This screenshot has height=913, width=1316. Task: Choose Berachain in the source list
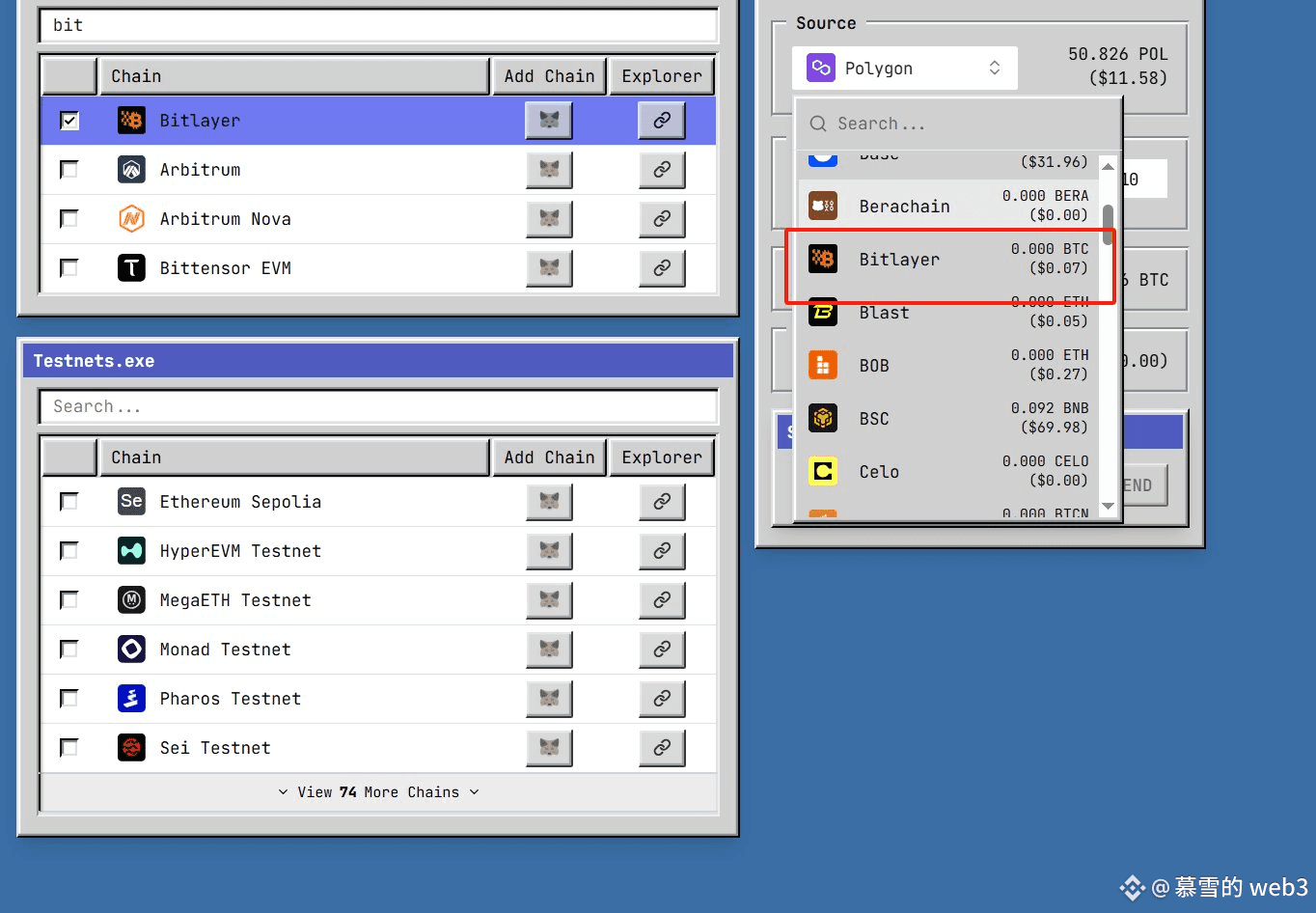(948, 206)
